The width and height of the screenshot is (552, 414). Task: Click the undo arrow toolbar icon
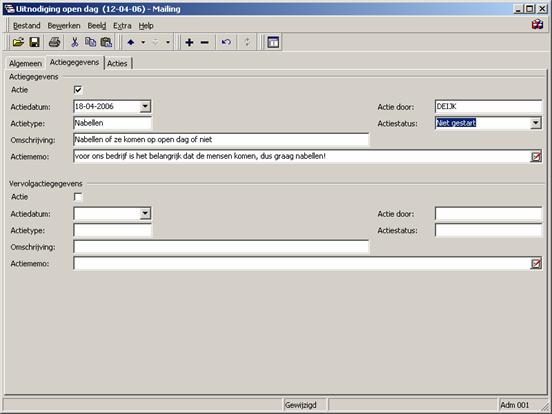[x=226, y=43]
